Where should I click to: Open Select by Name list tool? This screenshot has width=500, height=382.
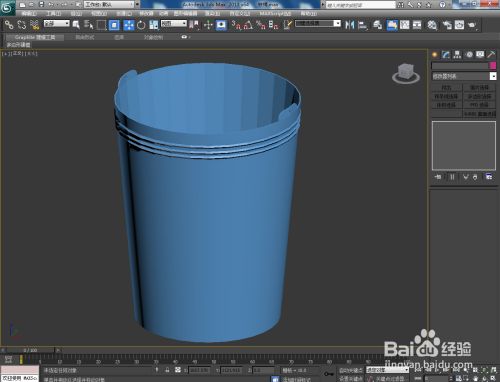point(88,25)
